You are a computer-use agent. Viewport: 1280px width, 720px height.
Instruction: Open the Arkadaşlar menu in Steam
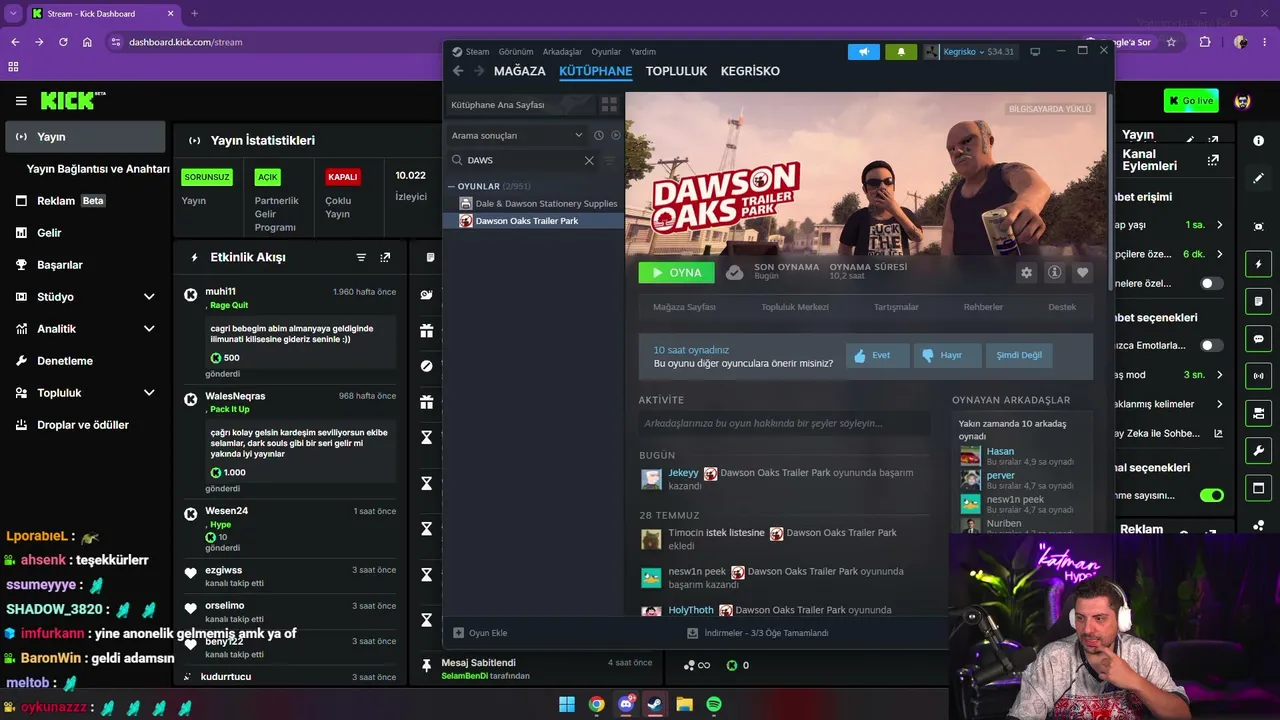(562, 52)
